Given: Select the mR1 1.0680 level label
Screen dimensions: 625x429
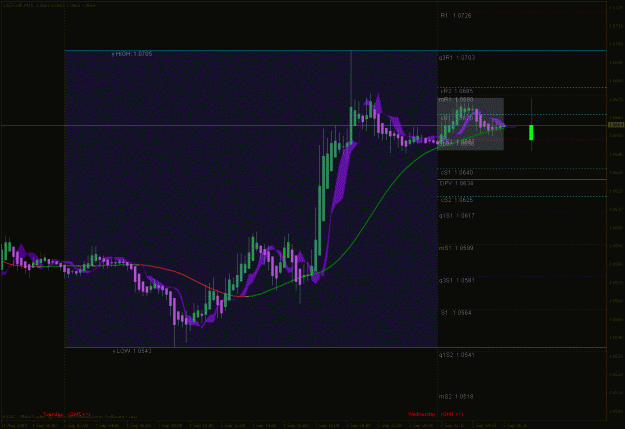Looking at the screenshot, I should tap(456, 99).
